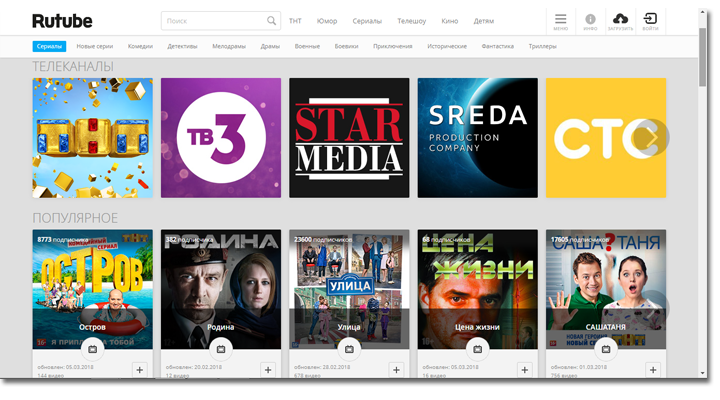Click the page vertical scrollbar thumb
The width and height of the screenshot is (720, 400).
coord(703,56)
